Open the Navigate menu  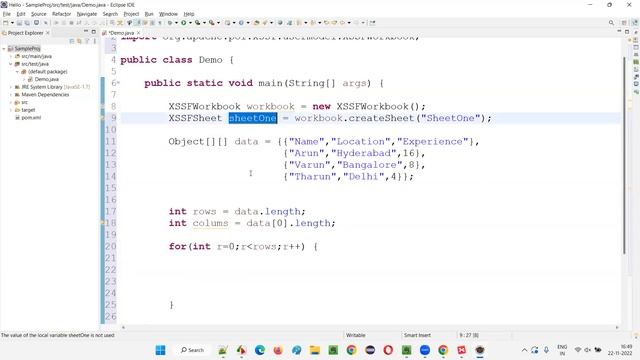(87, 14)
